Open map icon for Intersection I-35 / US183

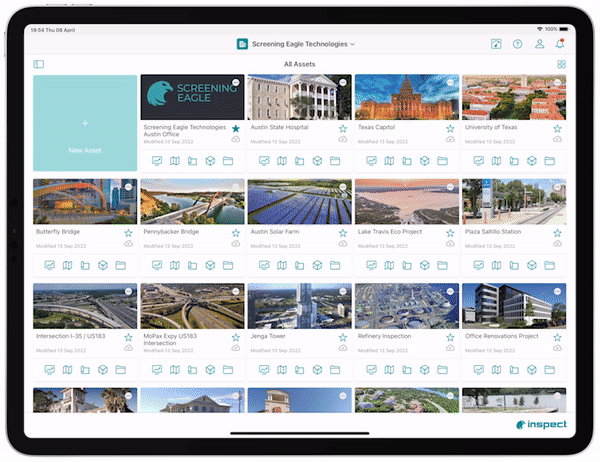[67, 370]
